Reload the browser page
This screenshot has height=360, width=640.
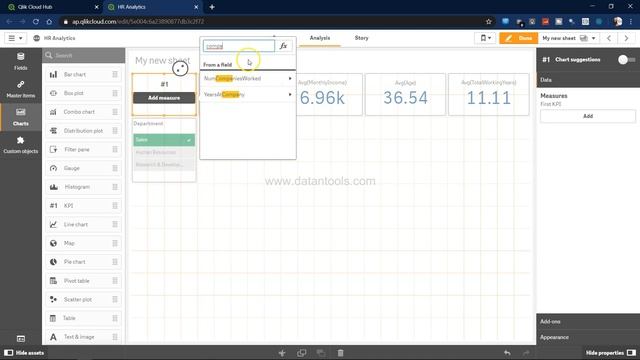click(36, 22)
